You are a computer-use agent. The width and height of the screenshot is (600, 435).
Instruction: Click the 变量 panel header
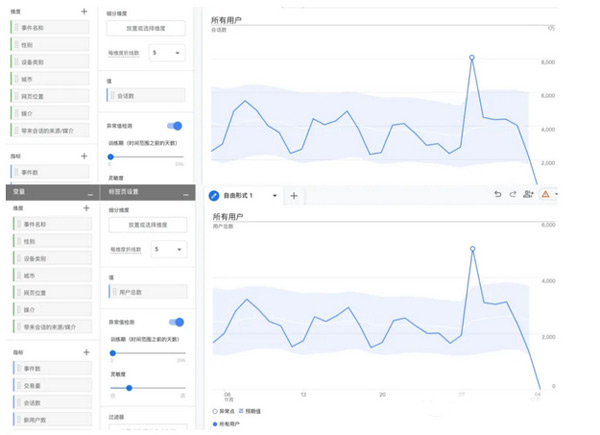pos(40,192)
